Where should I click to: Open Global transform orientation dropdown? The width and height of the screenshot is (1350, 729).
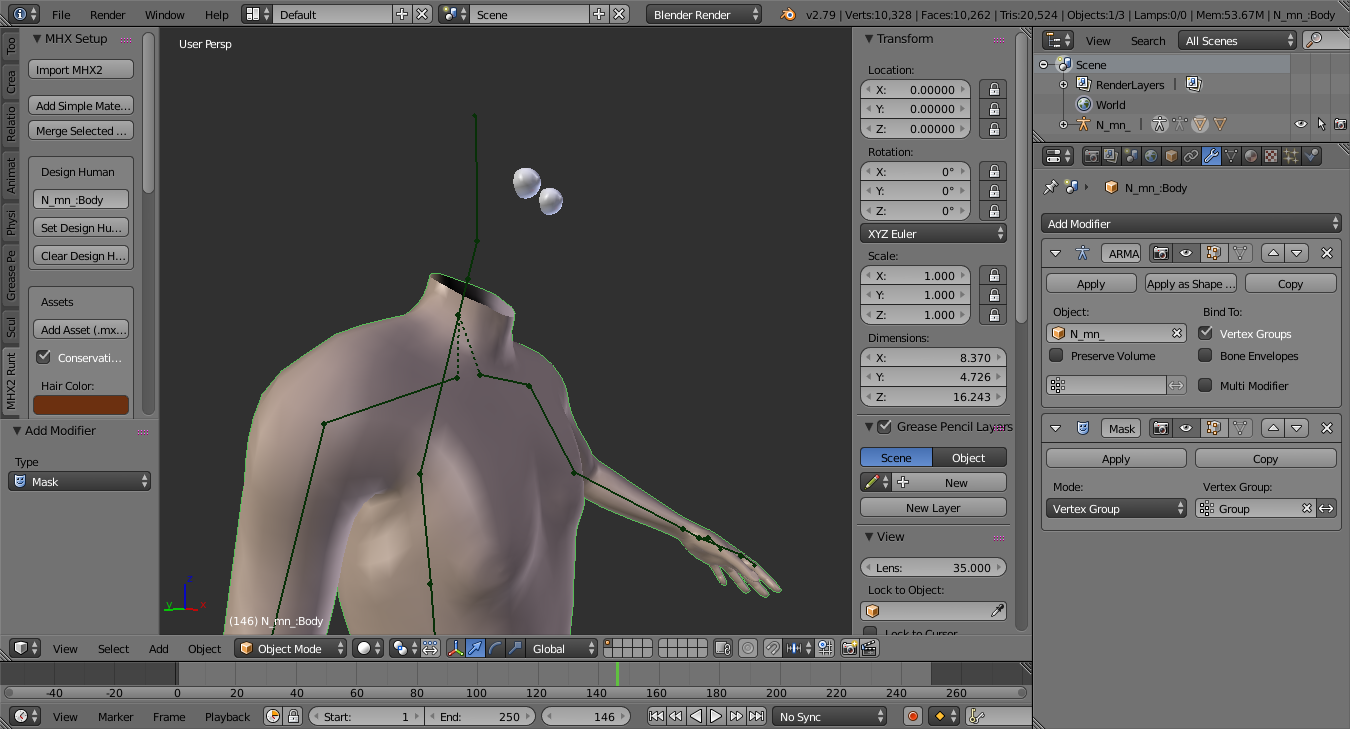pyautogui.click(x=561, y=648)
